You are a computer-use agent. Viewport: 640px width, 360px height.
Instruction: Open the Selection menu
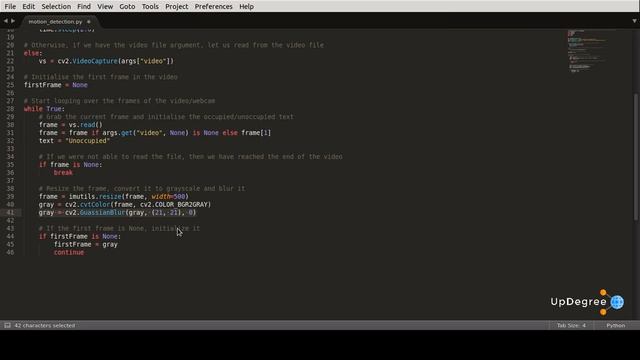point(56,7)
